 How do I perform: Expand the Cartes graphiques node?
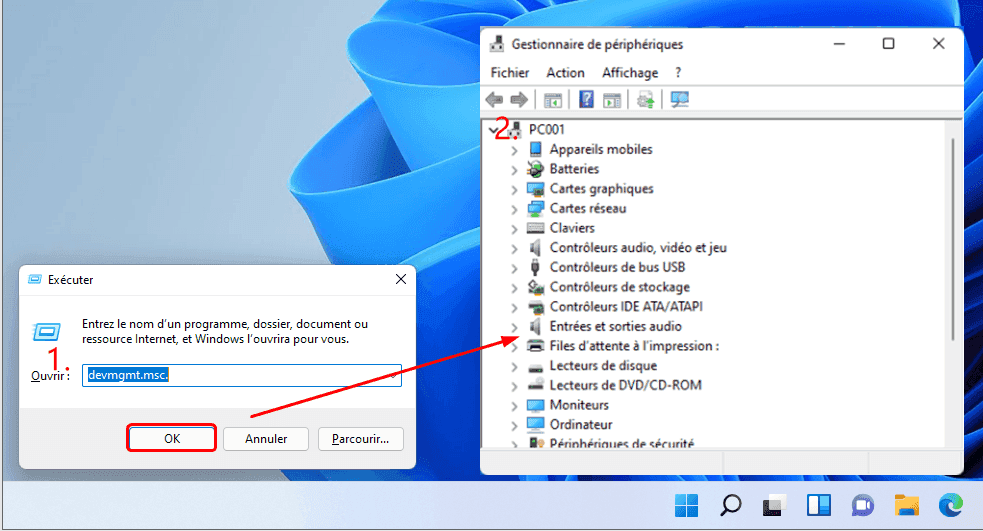514,190
